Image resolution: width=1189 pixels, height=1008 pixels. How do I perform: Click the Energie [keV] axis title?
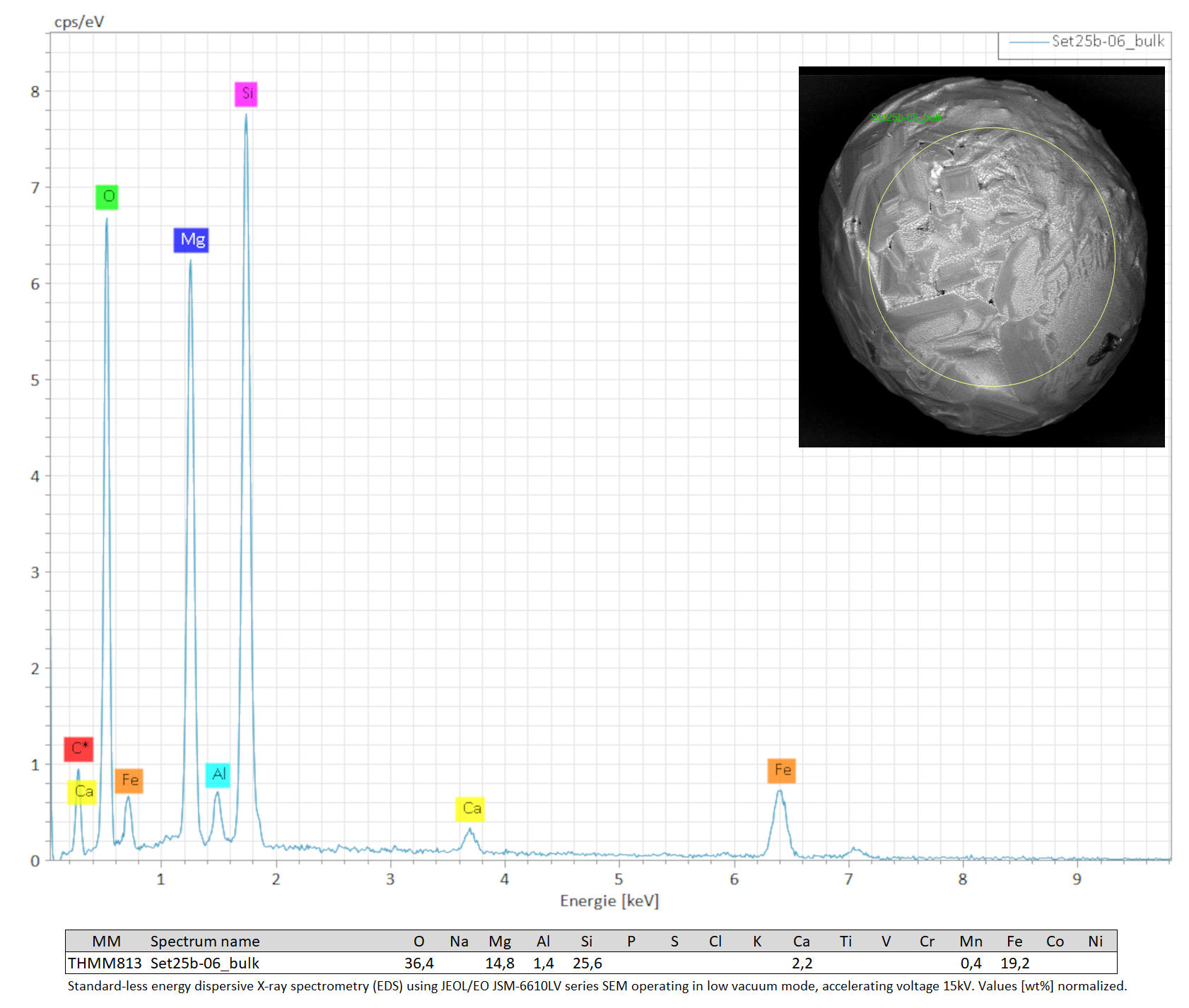point(609,901)
